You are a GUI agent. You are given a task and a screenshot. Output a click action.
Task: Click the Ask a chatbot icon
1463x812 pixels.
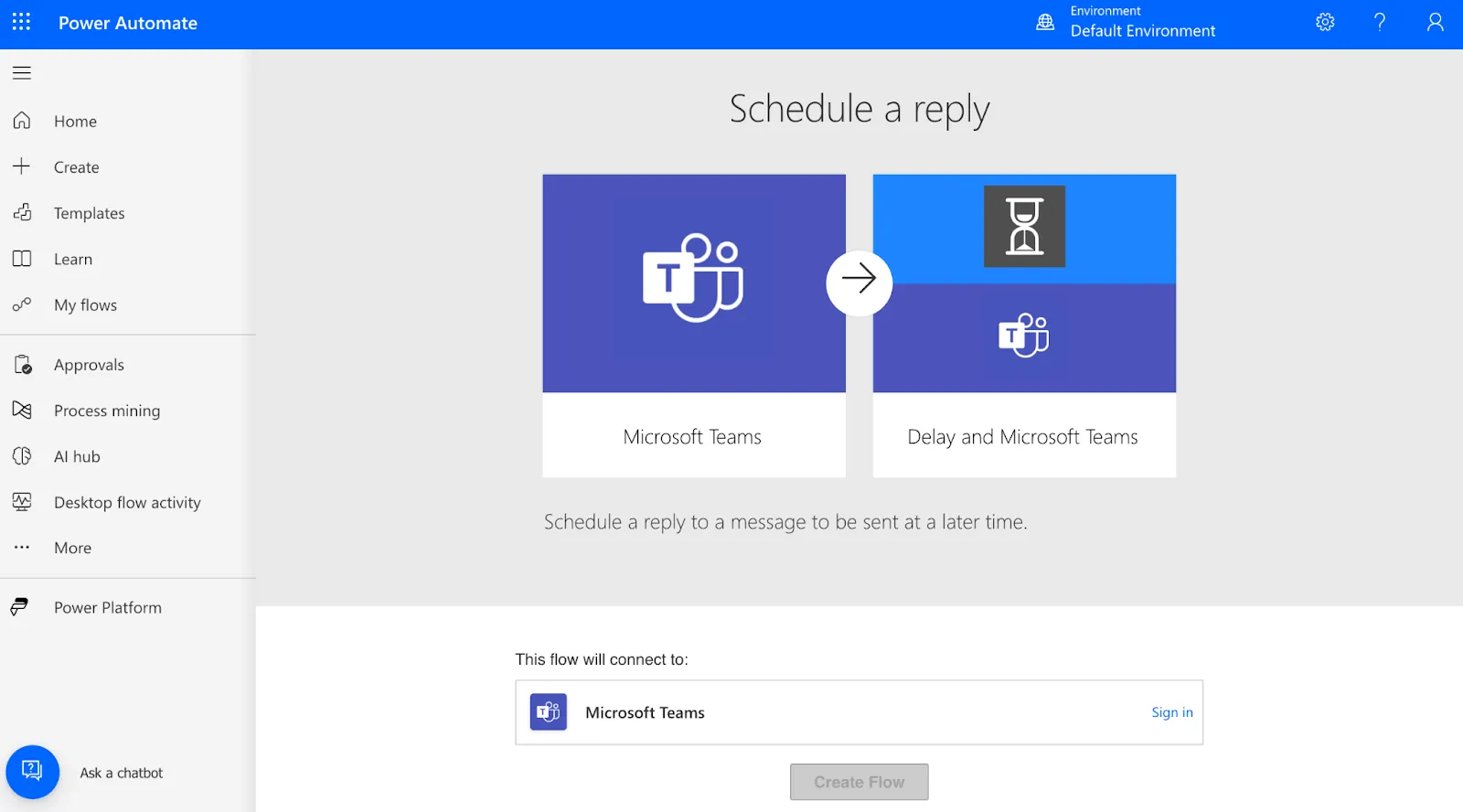[x=32, y=772]
